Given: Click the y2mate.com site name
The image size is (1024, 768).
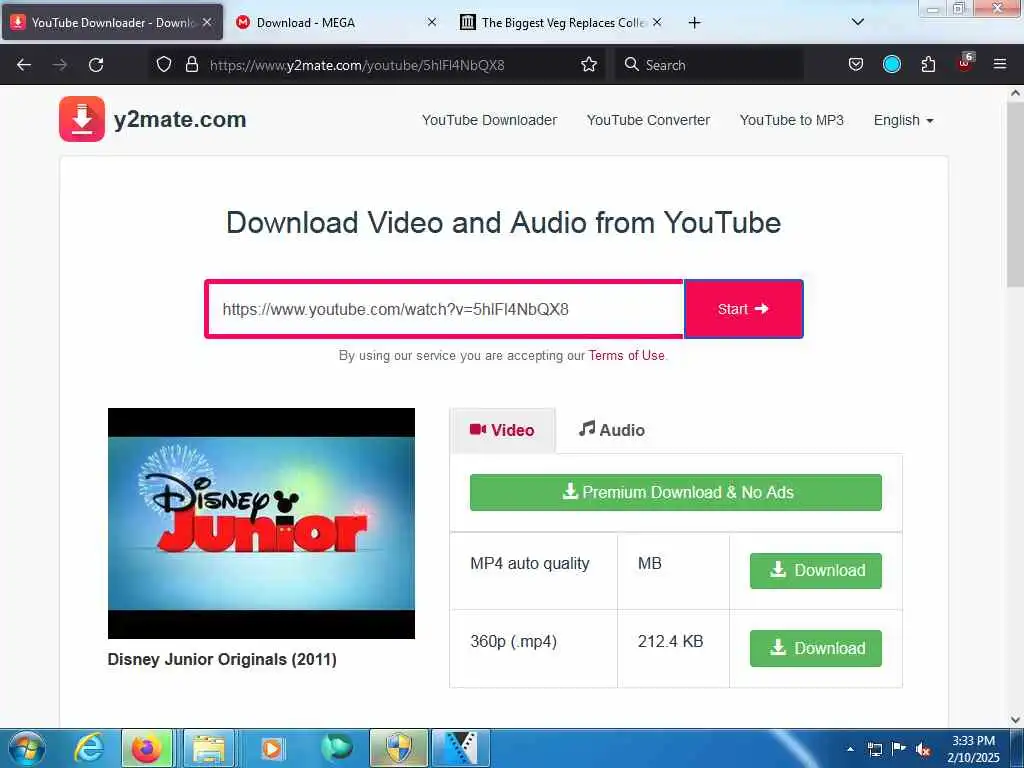Looking at the screenshot, I should (x=180, y=120).
